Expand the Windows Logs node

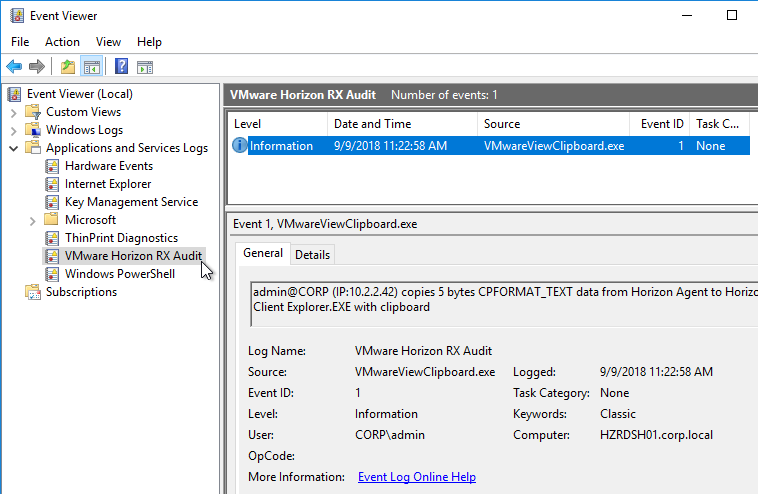[x=14, y=131]
